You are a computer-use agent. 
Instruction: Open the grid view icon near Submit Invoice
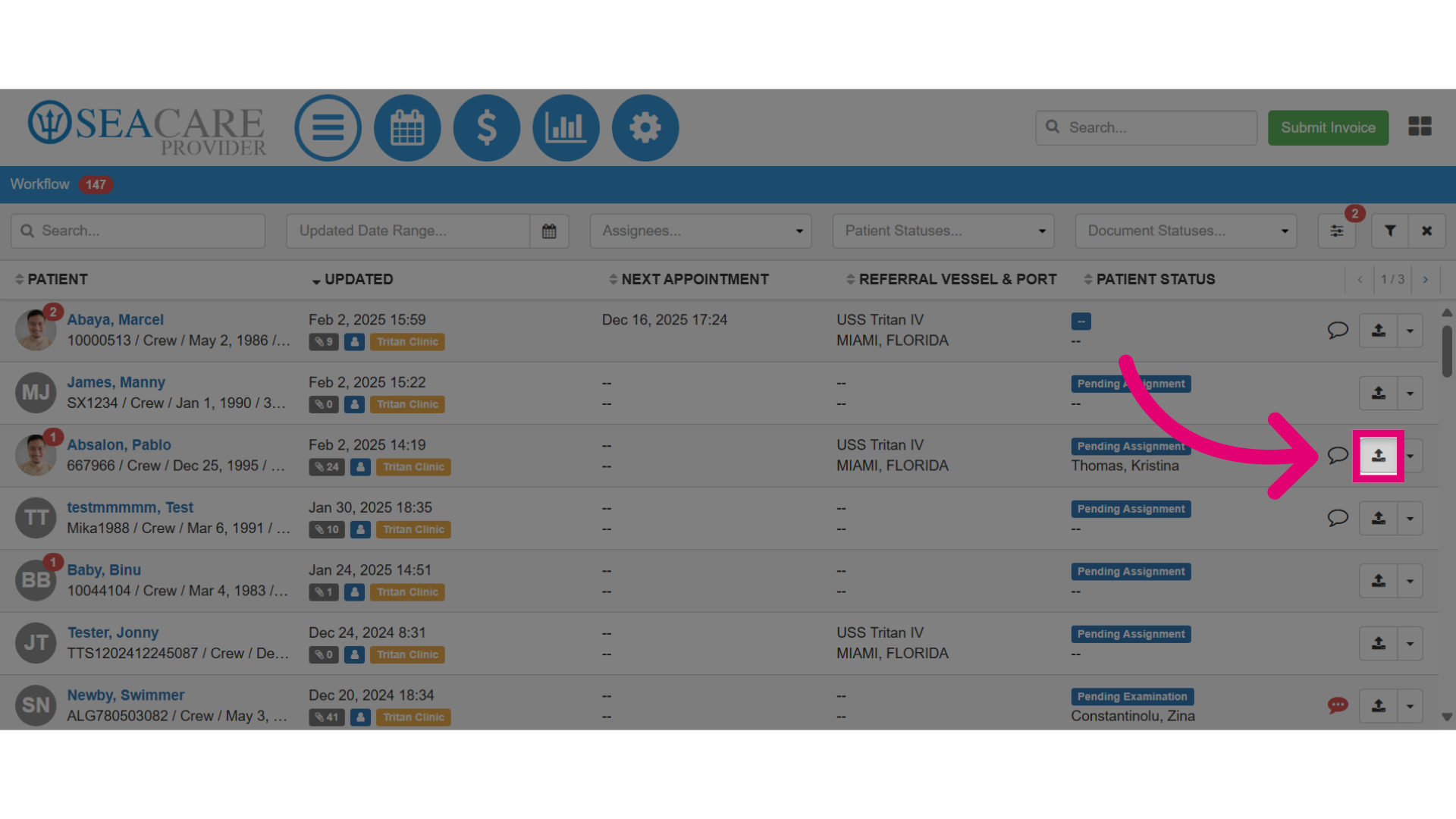click(1420, 127)
